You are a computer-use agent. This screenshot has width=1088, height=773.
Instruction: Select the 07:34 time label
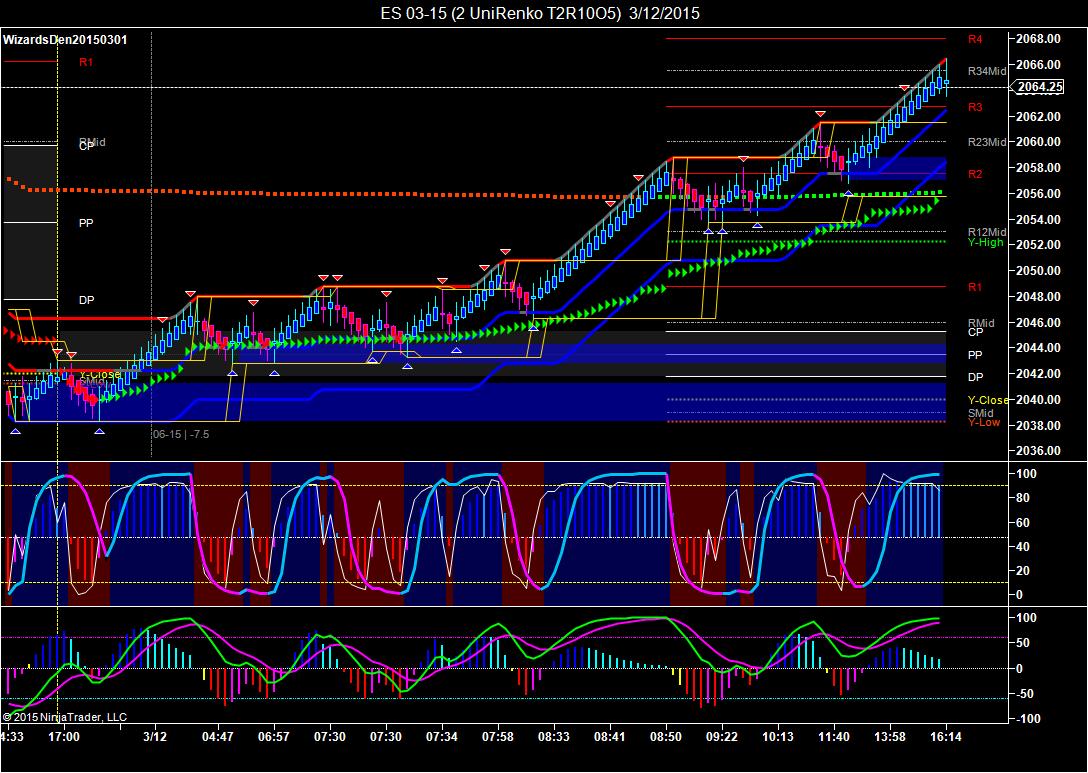coord(441,737)
